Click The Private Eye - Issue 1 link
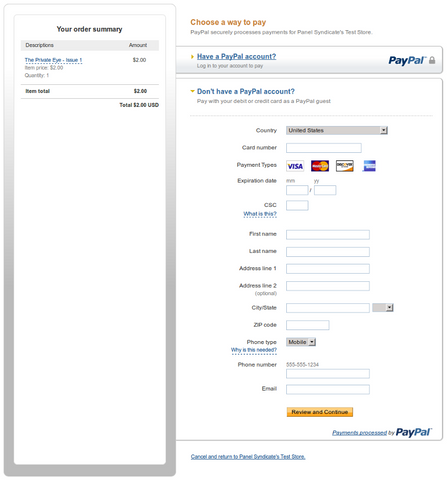The width and height of the screenshot is (447, 480). point(53,60)
